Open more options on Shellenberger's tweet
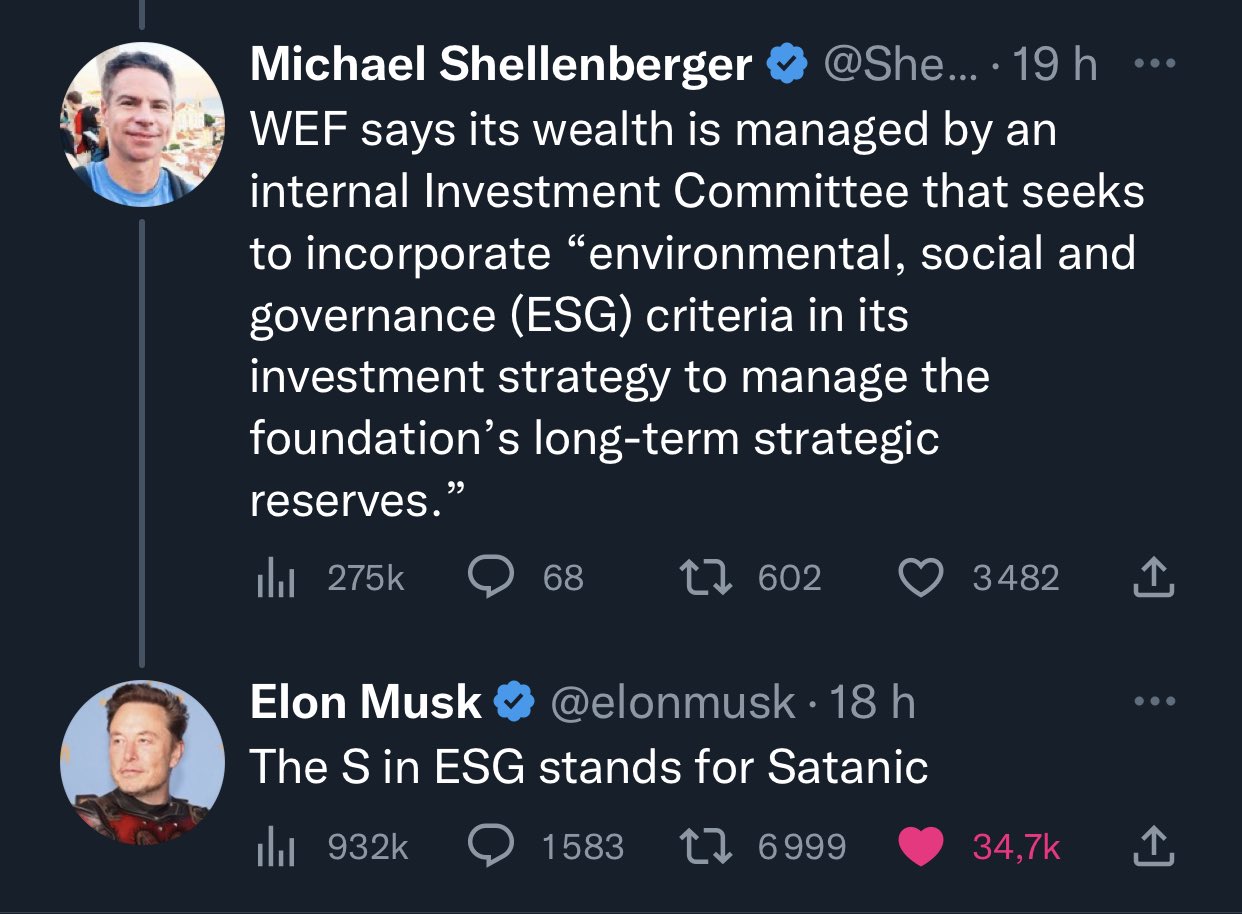This screenshot has height=914, width=1242. pos(1154,65)
